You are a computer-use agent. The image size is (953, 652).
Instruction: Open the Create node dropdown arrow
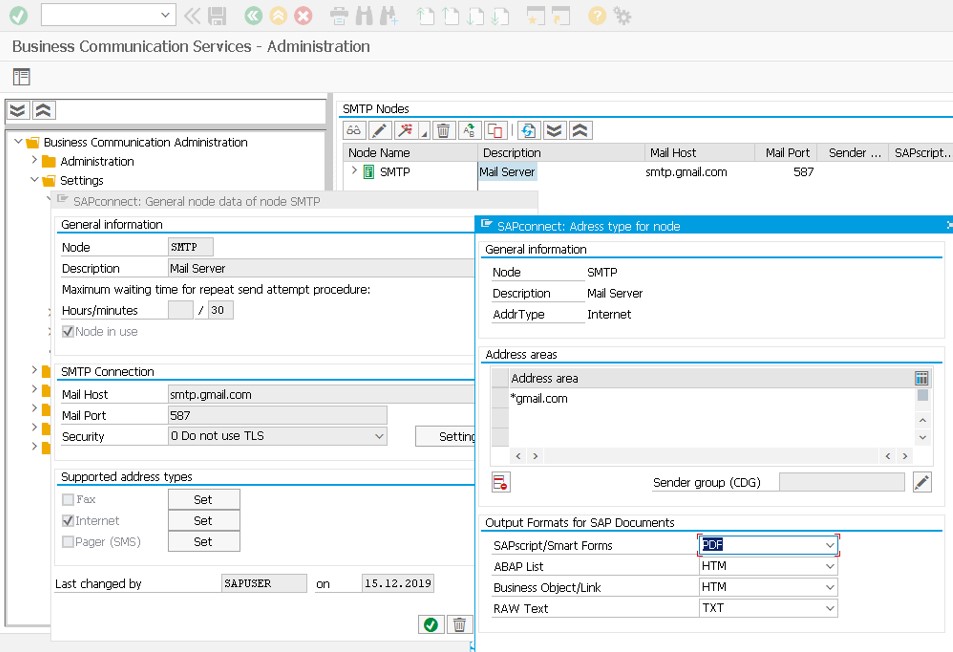pyautogui.click(x=424, y=133)
